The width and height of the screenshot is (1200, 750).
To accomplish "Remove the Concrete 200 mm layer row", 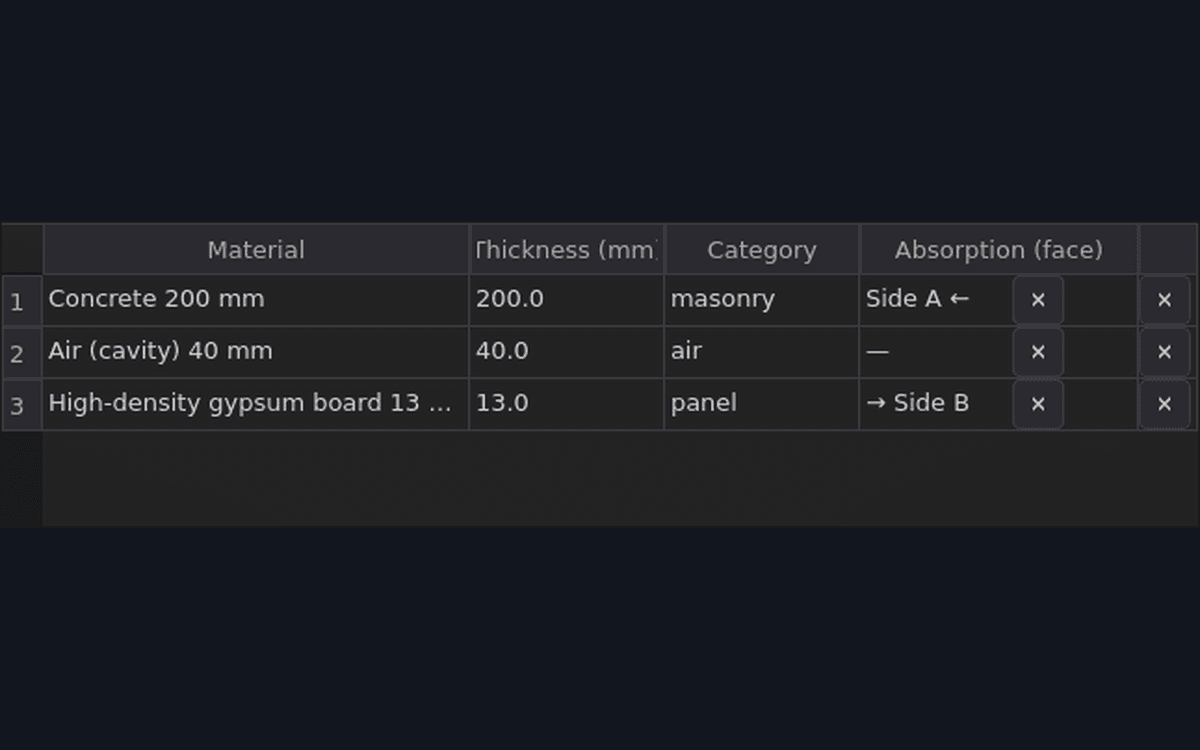I will [x=1164, y=300].
